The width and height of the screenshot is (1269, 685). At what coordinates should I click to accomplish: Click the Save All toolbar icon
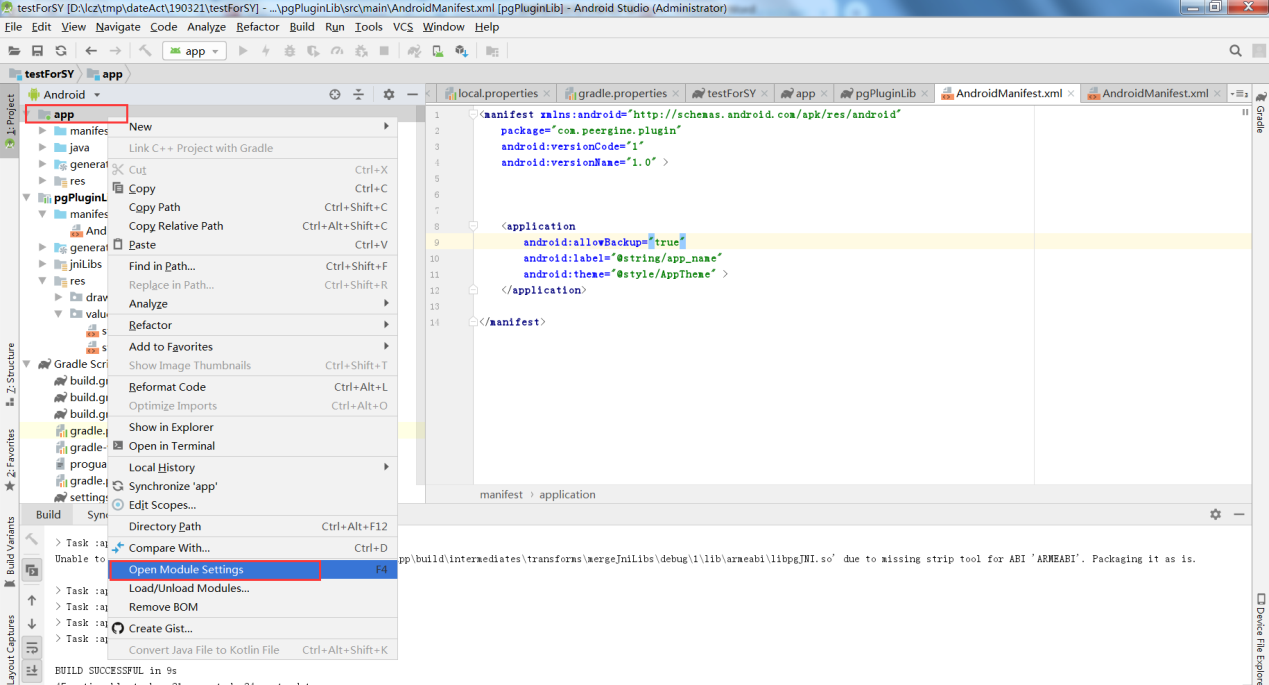tap(37, 51)
